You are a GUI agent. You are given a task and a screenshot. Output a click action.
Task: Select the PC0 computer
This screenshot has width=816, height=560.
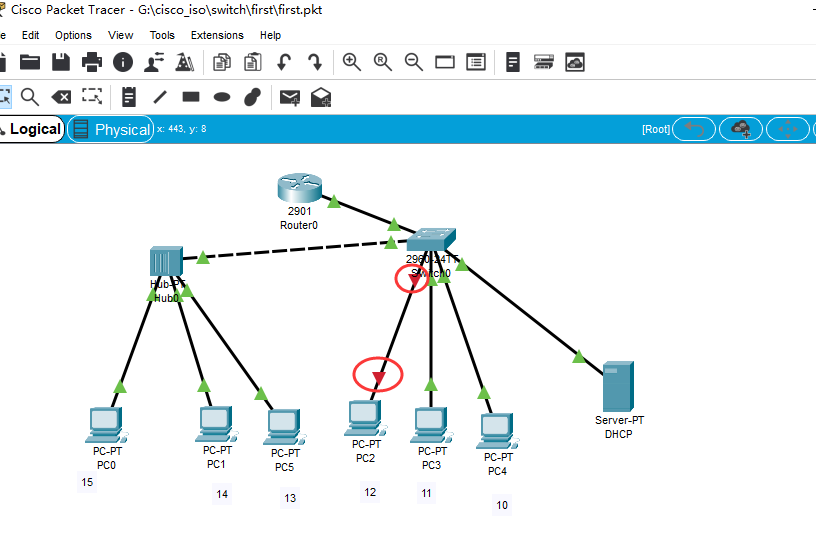click(107, 425)
